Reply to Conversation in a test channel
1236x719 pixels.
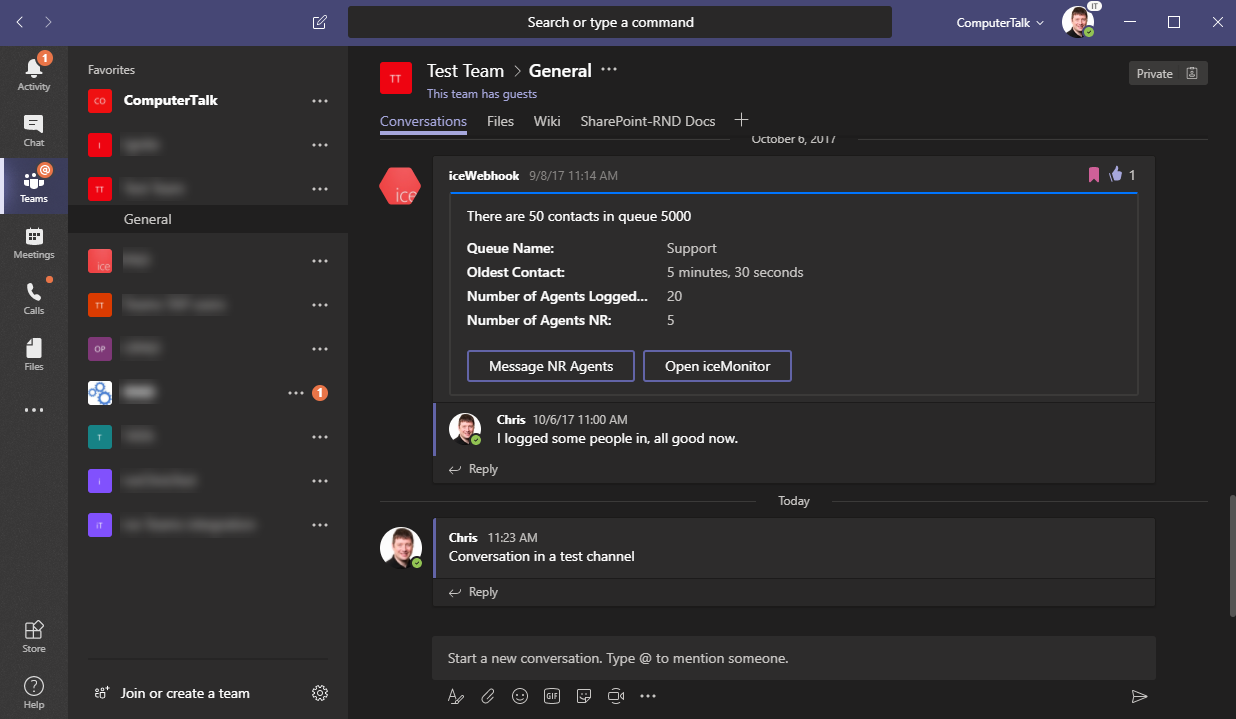(x=473, y=592)
